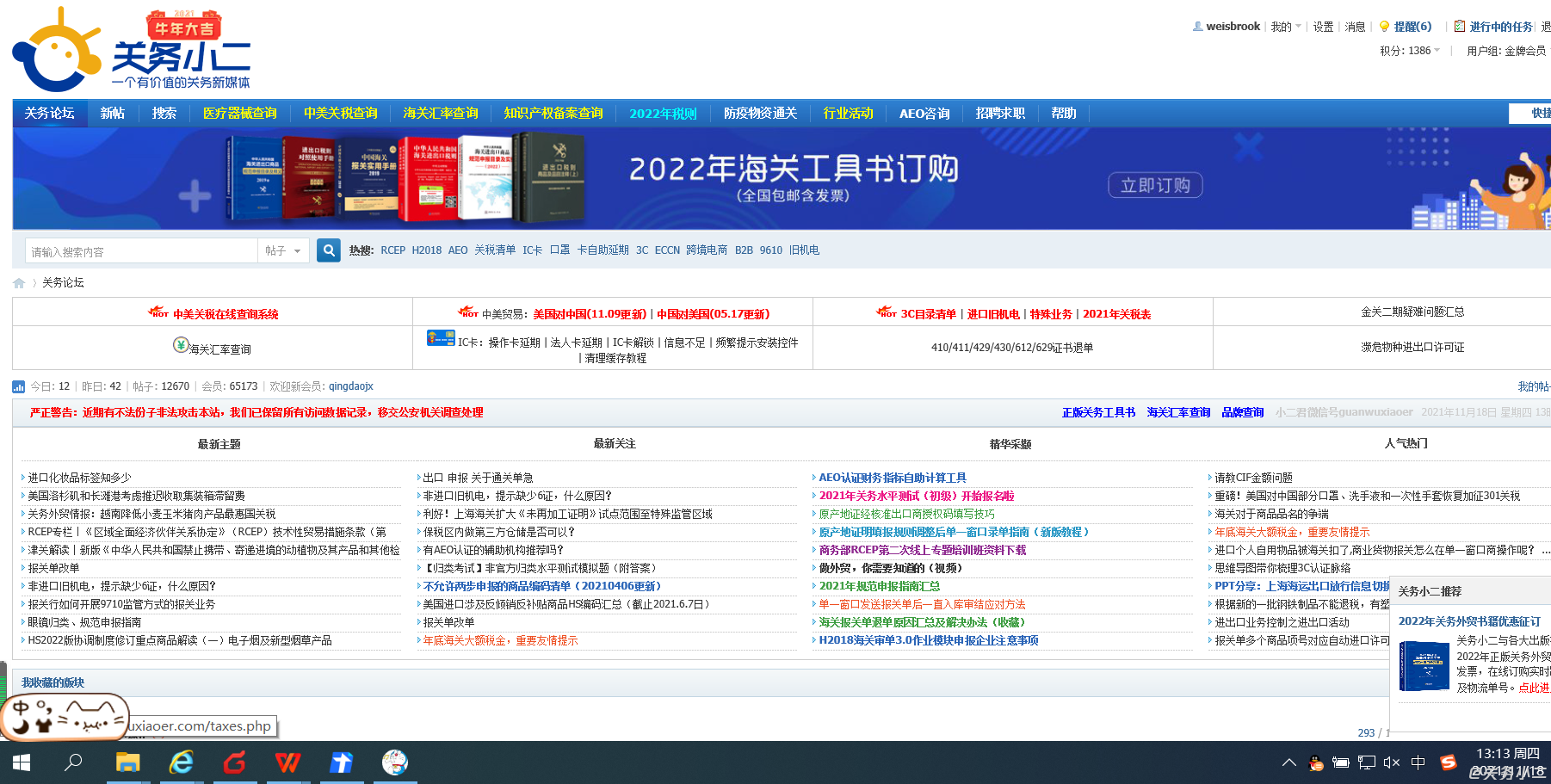
Task: Open WPS Office from the taskbar
Action: click(287, 762)
